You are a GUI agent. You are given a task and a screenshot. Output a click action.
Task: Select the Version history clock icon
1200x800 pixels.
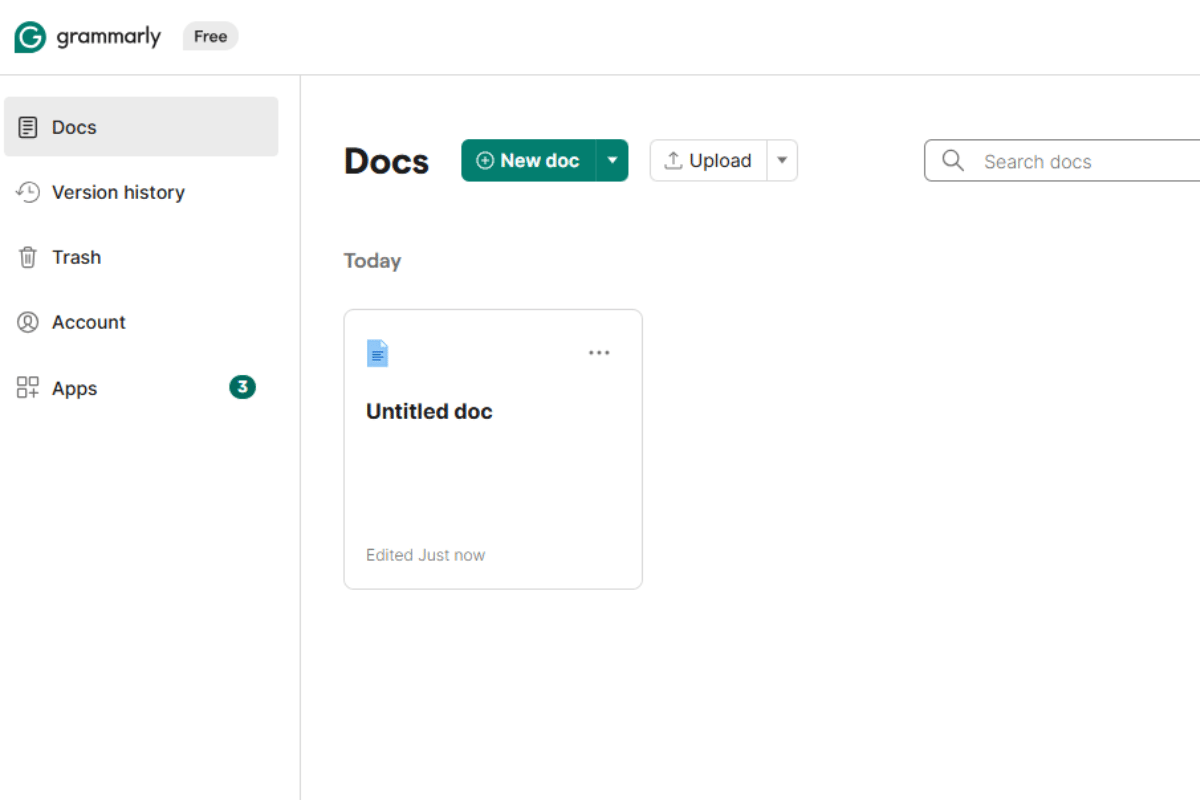(27, 192)
